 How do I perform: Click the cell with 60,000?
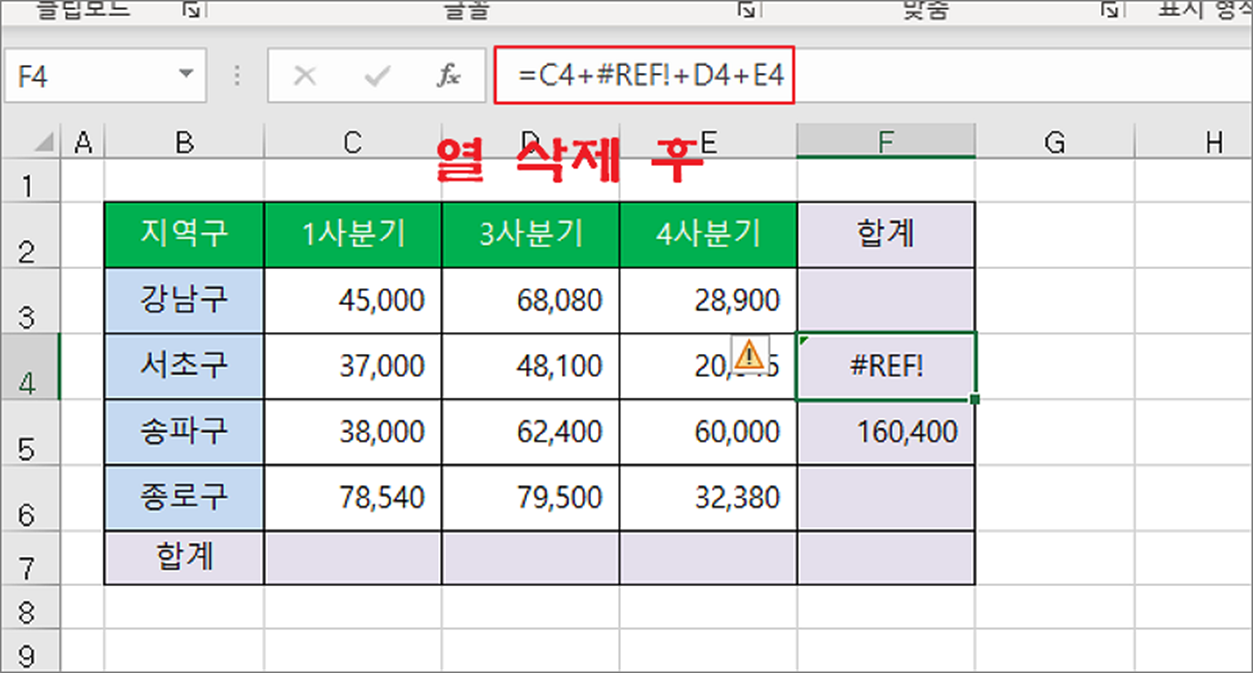[x=709, y=432]
